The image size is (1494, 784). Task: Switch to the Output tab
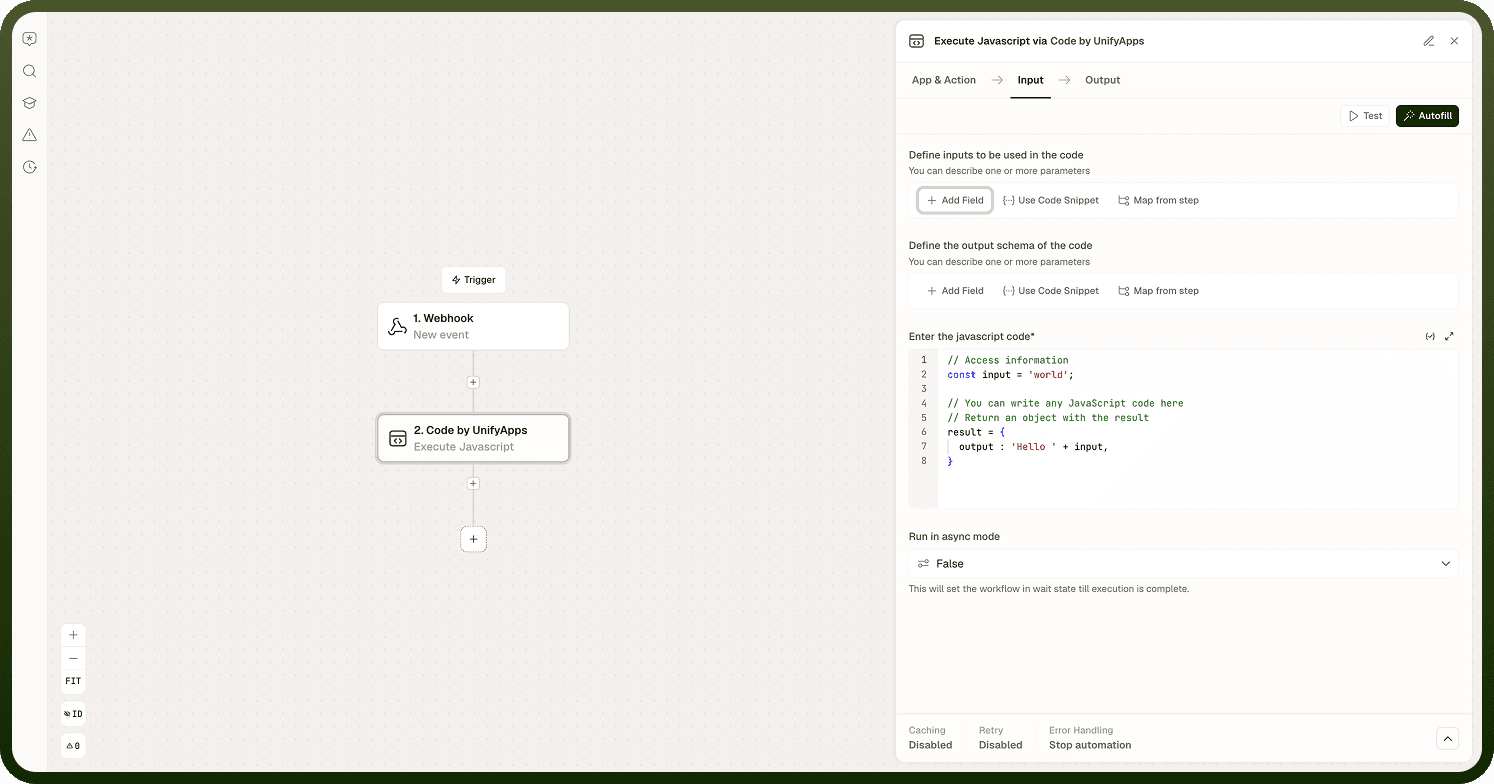pos(1103,80)
